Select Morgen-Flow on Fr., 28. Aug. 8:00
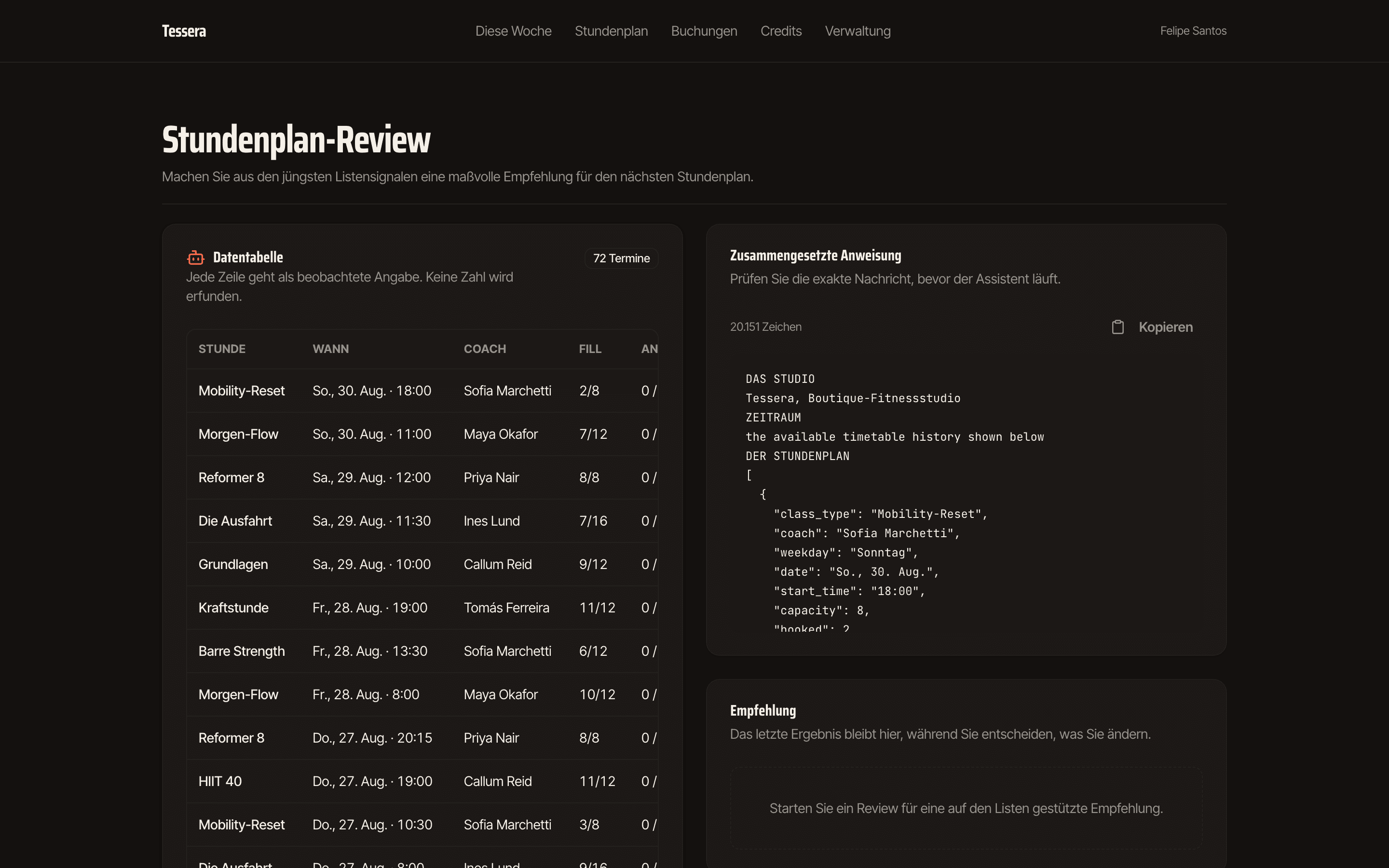This screenshot has height=868, width=1389. point(422,694)
